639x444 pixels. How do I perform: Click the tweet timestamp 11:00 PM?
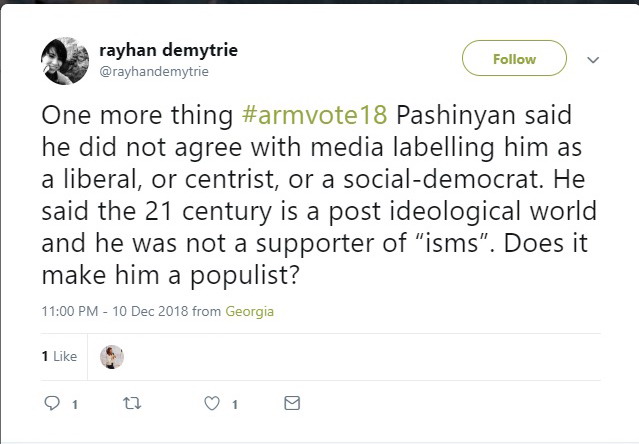point(69,311)
